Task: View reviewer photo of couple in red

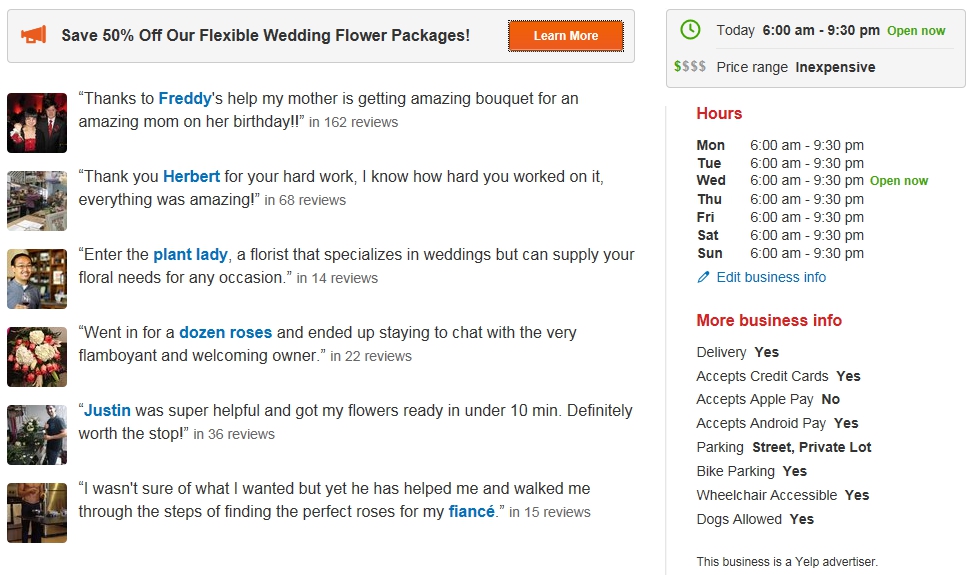Action: pyautogui.click(x=37, y=123)
